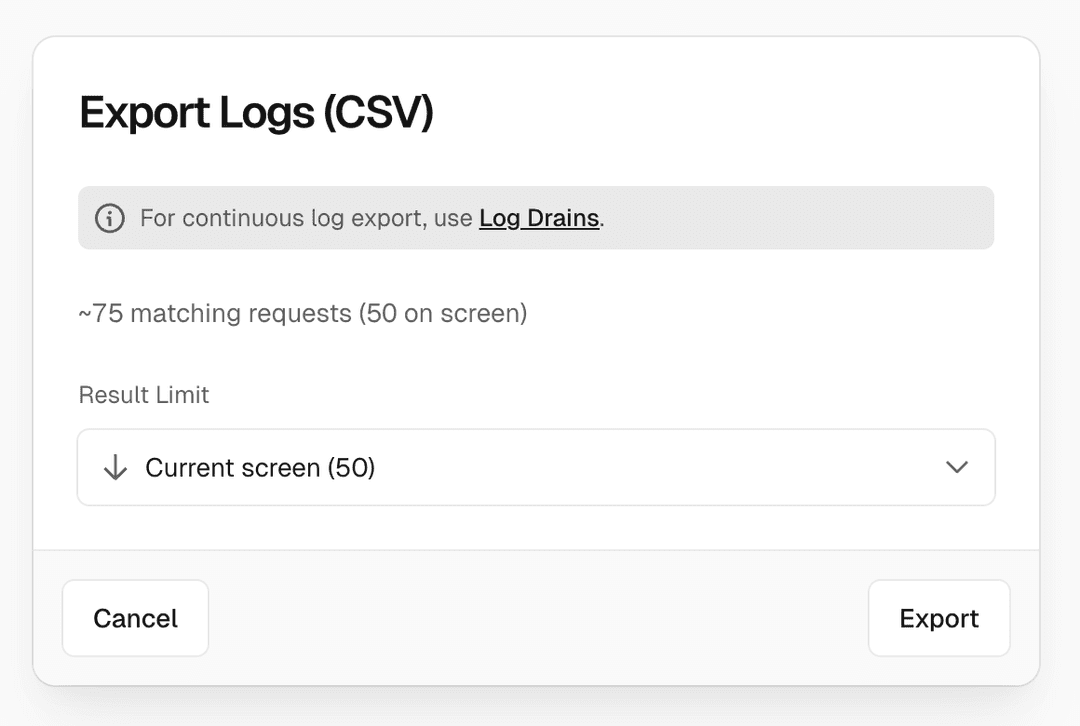Viewport: 1080px width, 726px height.
Task: Click the info circle icon in banner
Action: click(109, 218)
